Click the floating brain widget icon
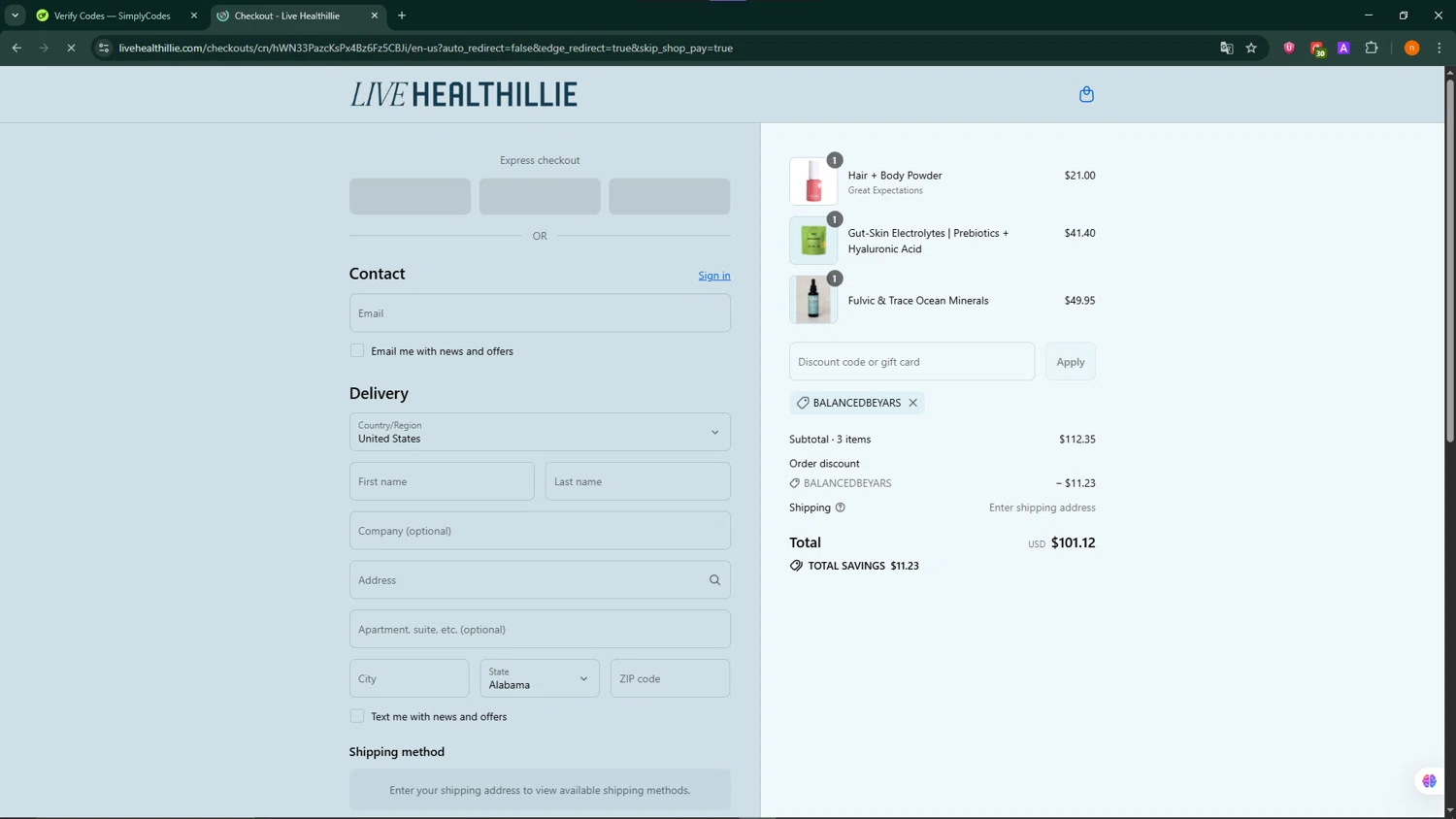Screen dimensions: 1456x819 coord(1429,781)
